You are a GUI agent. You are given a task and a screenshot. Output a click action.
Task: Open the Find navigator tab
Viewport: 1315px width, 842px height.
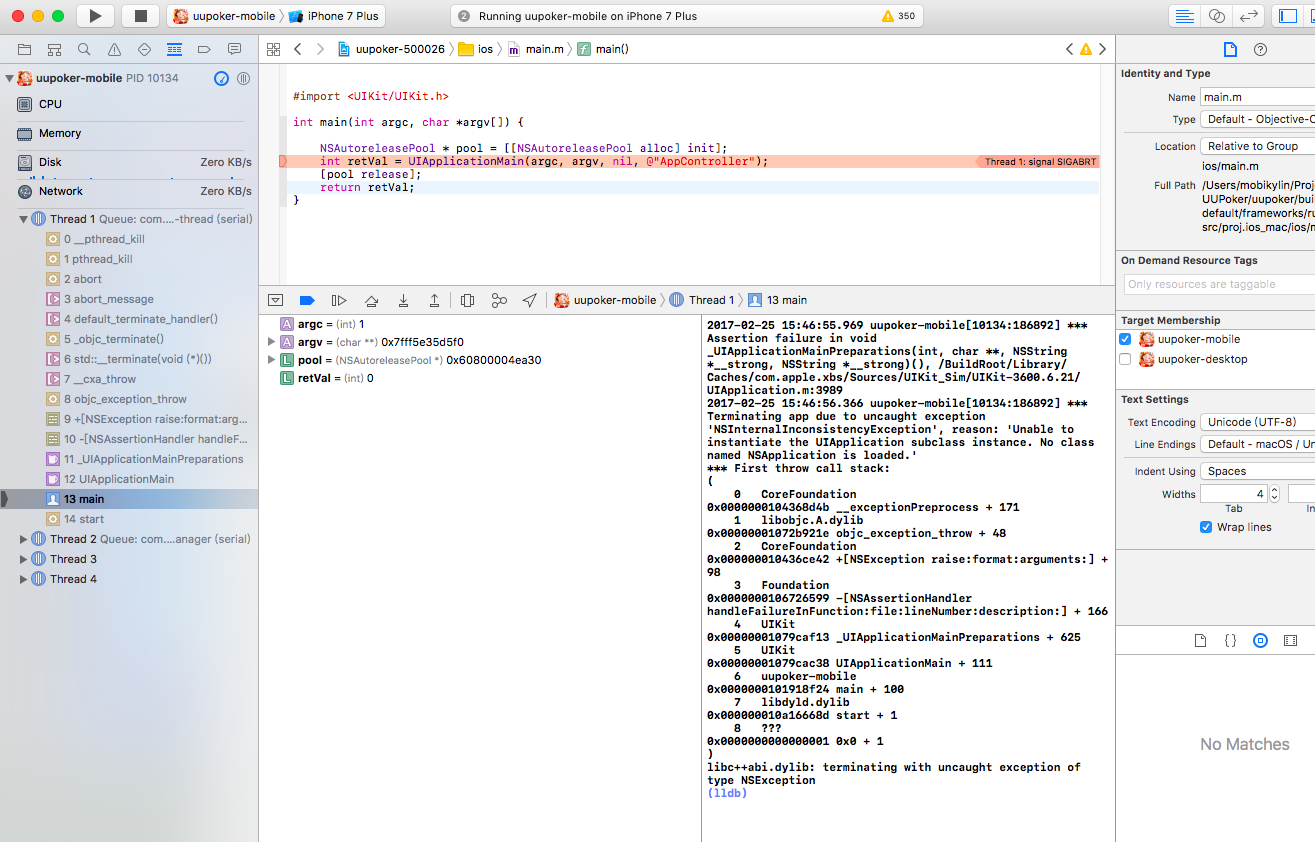84,49
